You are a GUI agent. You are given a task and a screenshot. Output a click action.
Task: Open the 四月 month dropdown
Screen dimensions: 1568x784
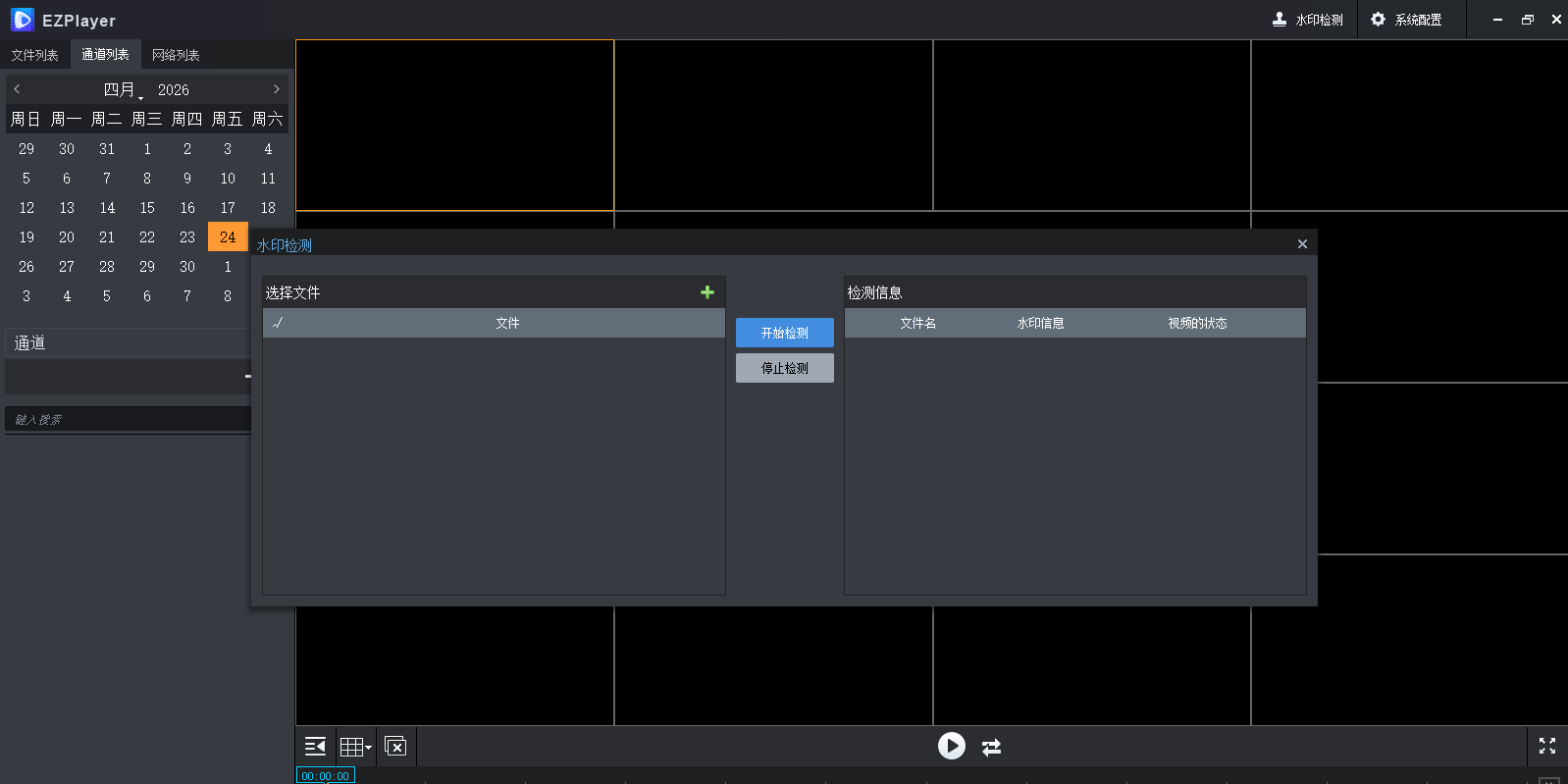[x=123, y=90]
